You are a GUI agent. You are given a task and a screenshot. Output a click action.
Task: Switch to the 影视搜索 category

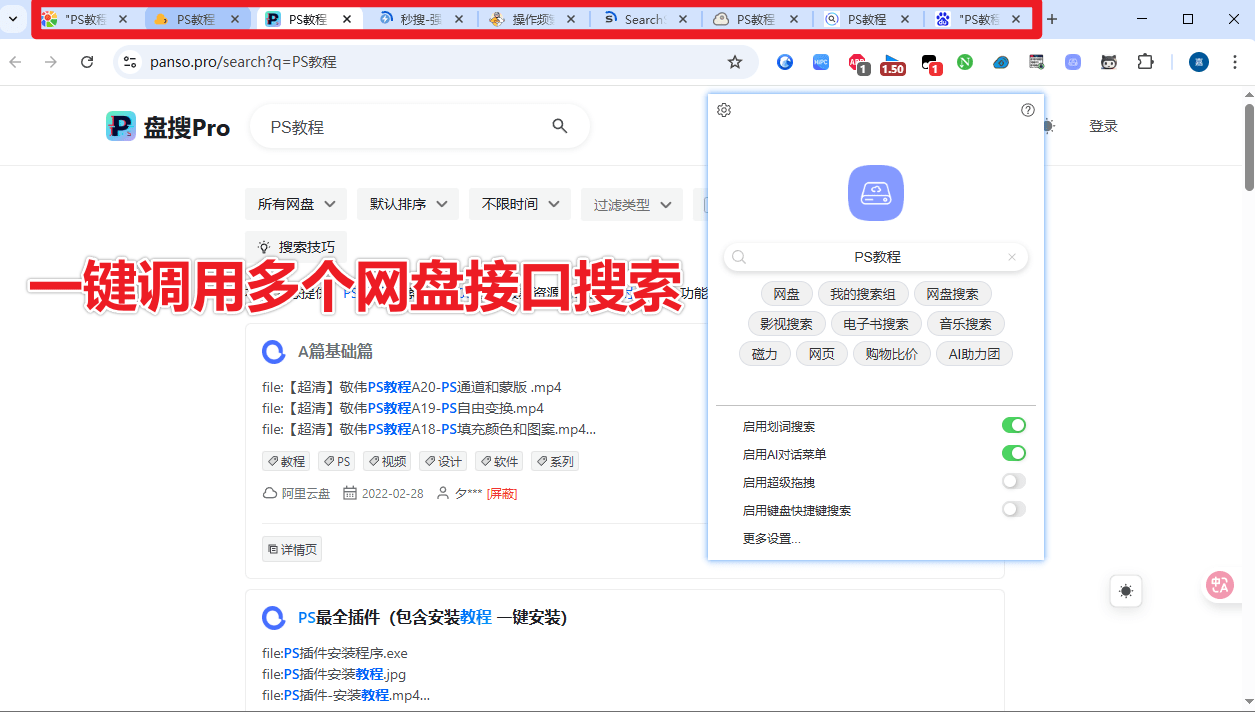pos(786,323)
